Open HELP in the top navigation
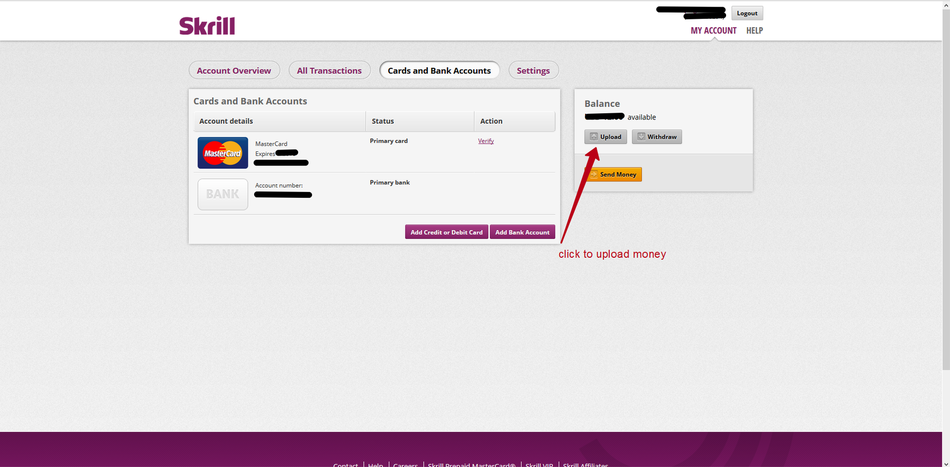The width and height of the screenshot is (950, 467). 754,30
